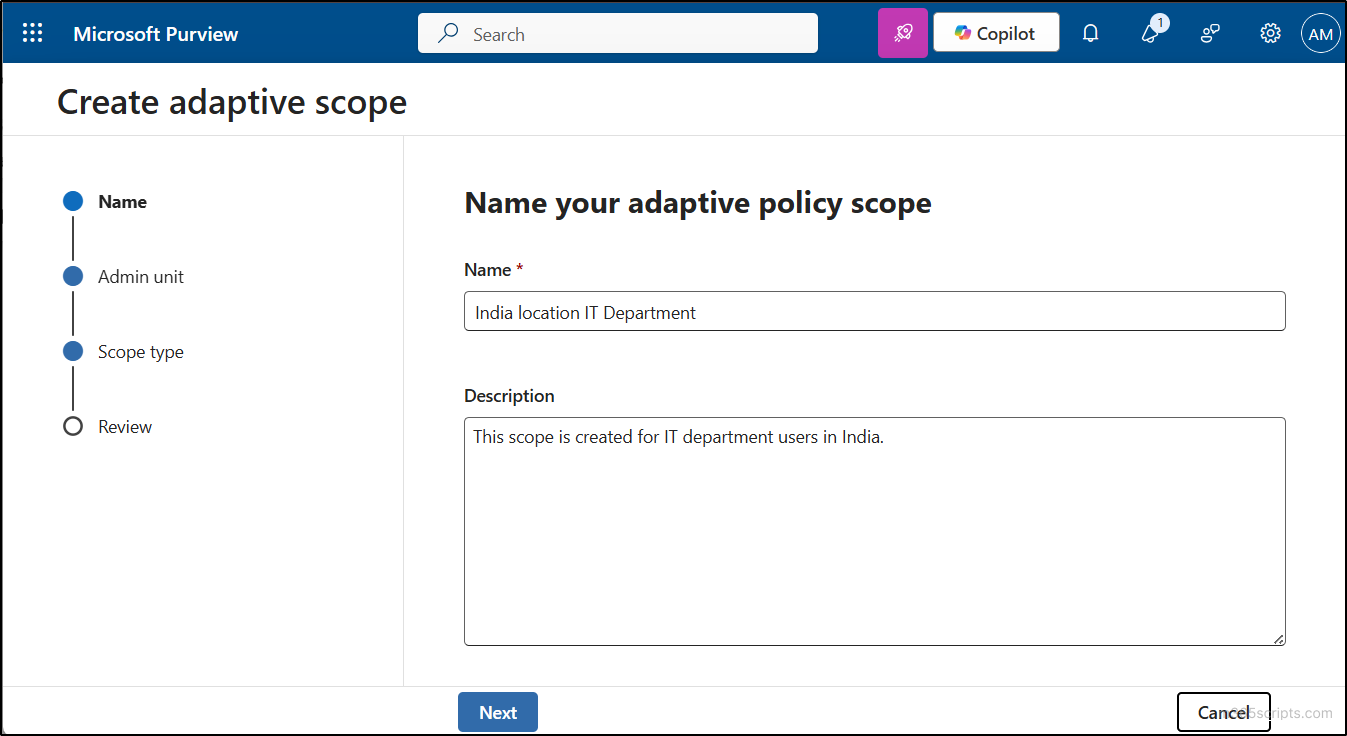Click the 'Name your adaptive policy scope' heading
Image resolution: width=1347 pixels, height=736 pixels.
pyautogui.click(x=698, y=203)
